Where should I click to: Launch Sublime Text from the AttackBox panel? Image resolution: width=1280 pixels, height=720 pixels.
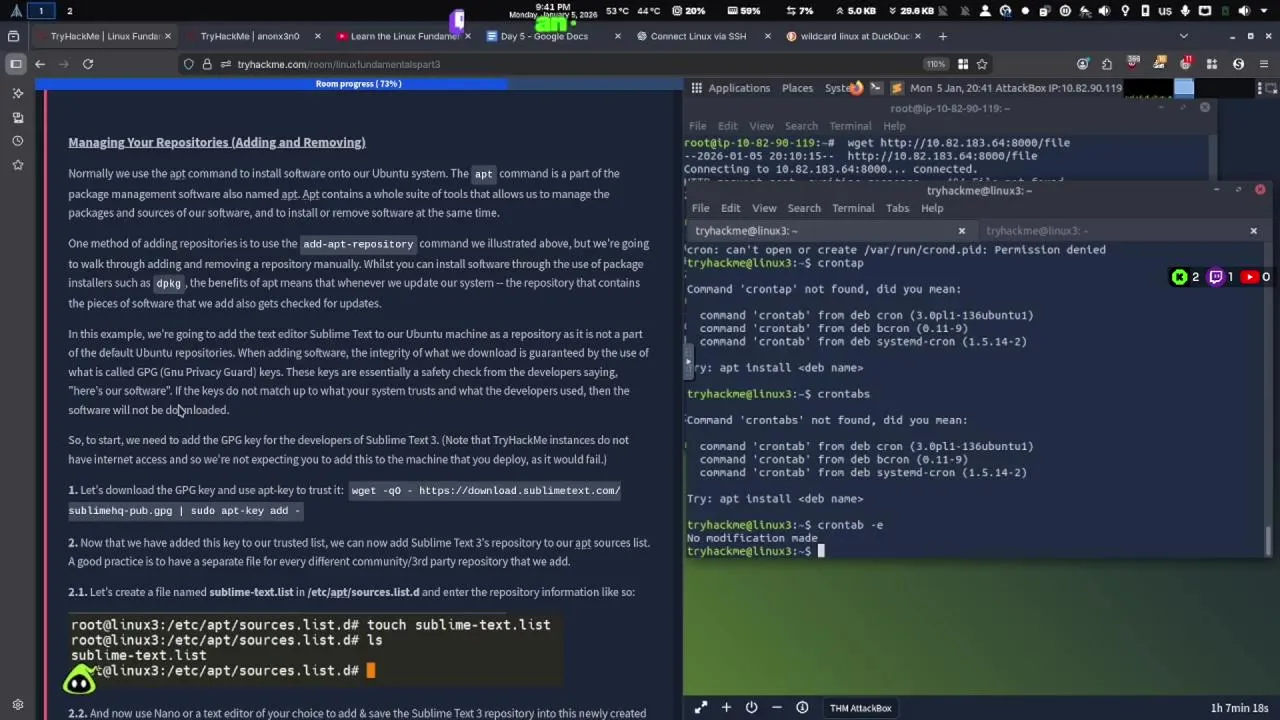coord(897,88)
